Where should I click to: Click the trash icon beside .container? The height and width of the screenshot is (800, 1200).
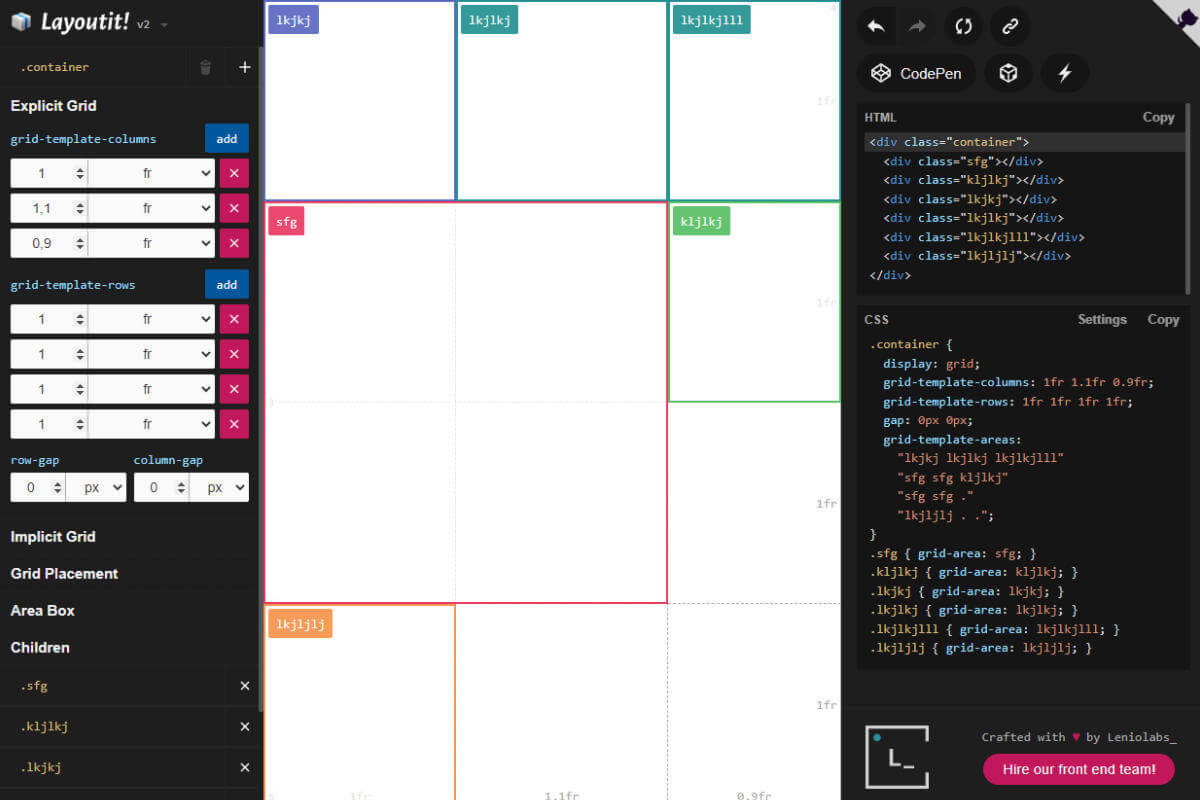pyautogui.click(x=206, y=67)
